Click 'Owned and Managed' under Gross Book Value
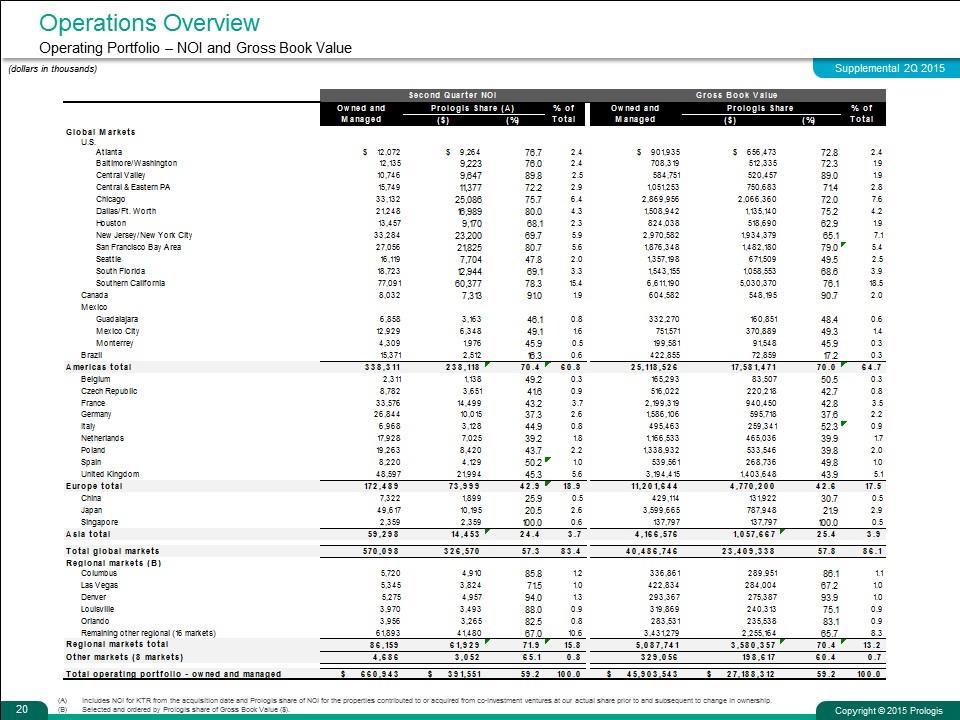Screen dimensions: 960x720 click(x=635, y=113)
